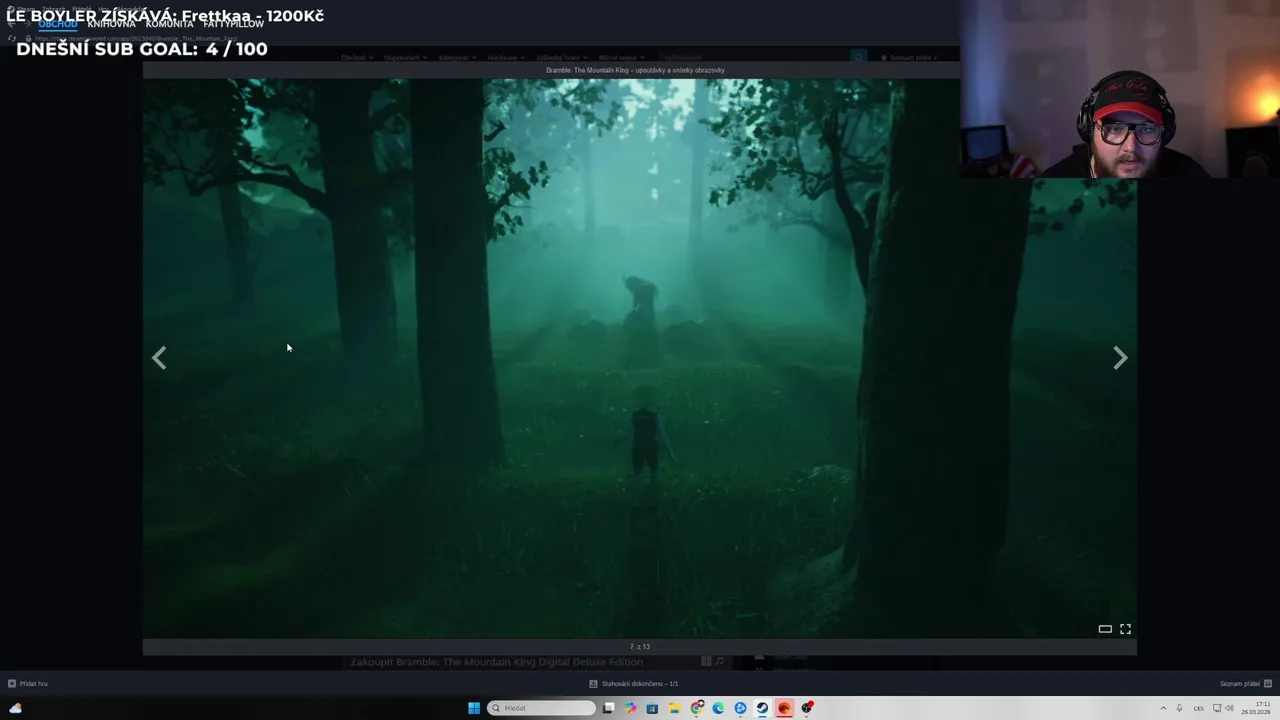Open Task View in the taskbar

coord(608,708)
